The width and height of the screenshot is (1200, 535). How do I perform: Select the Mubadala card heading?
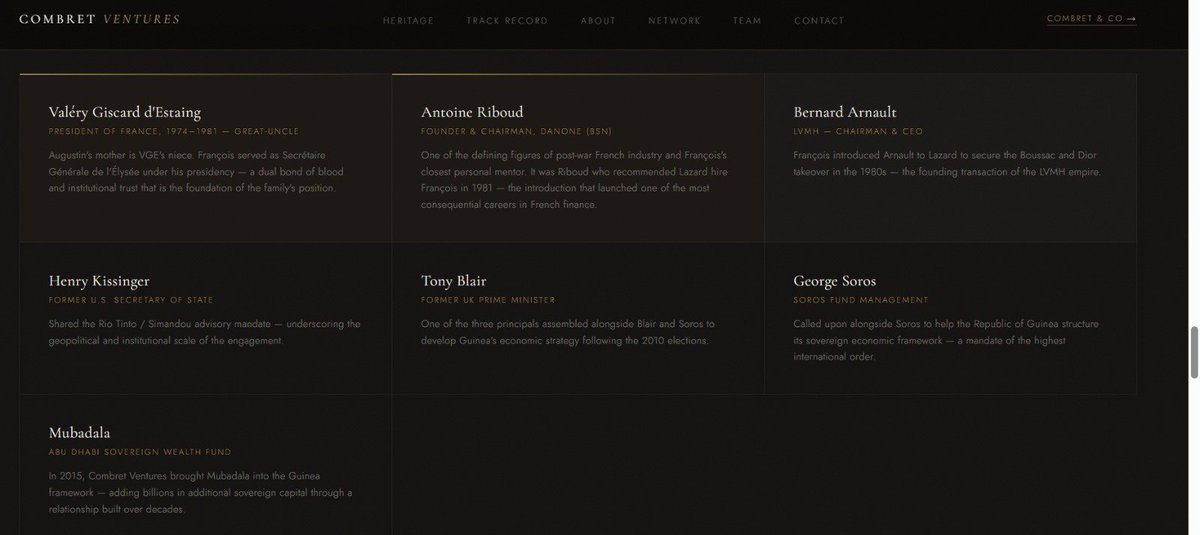tap(79, 433)
